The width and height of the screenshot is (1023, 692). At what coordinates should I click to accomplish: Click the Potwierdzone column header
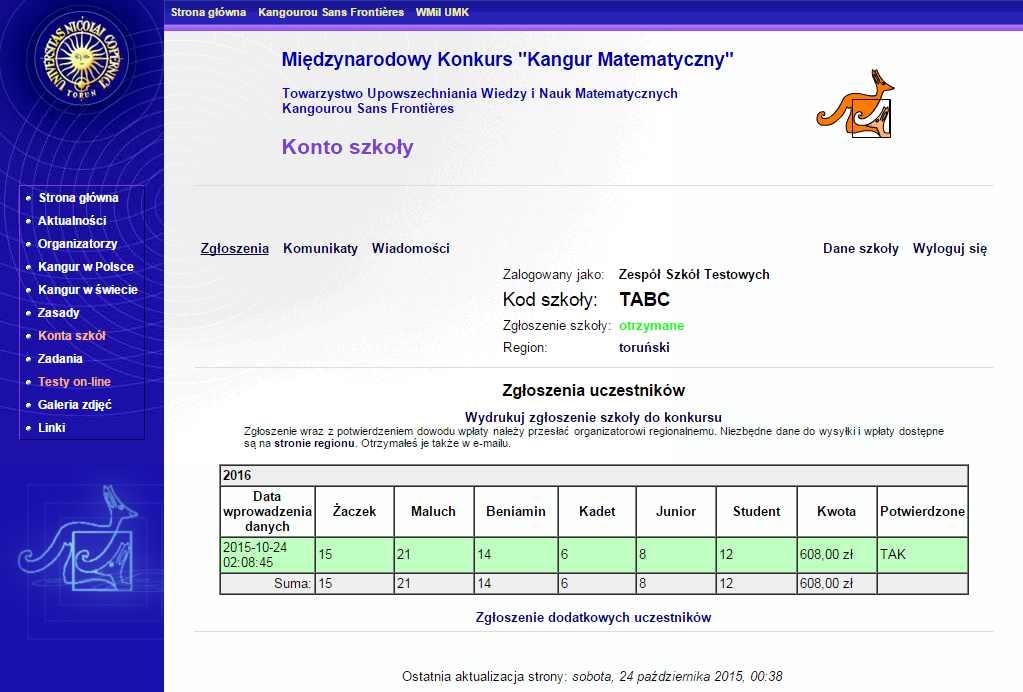coord(922,511)
